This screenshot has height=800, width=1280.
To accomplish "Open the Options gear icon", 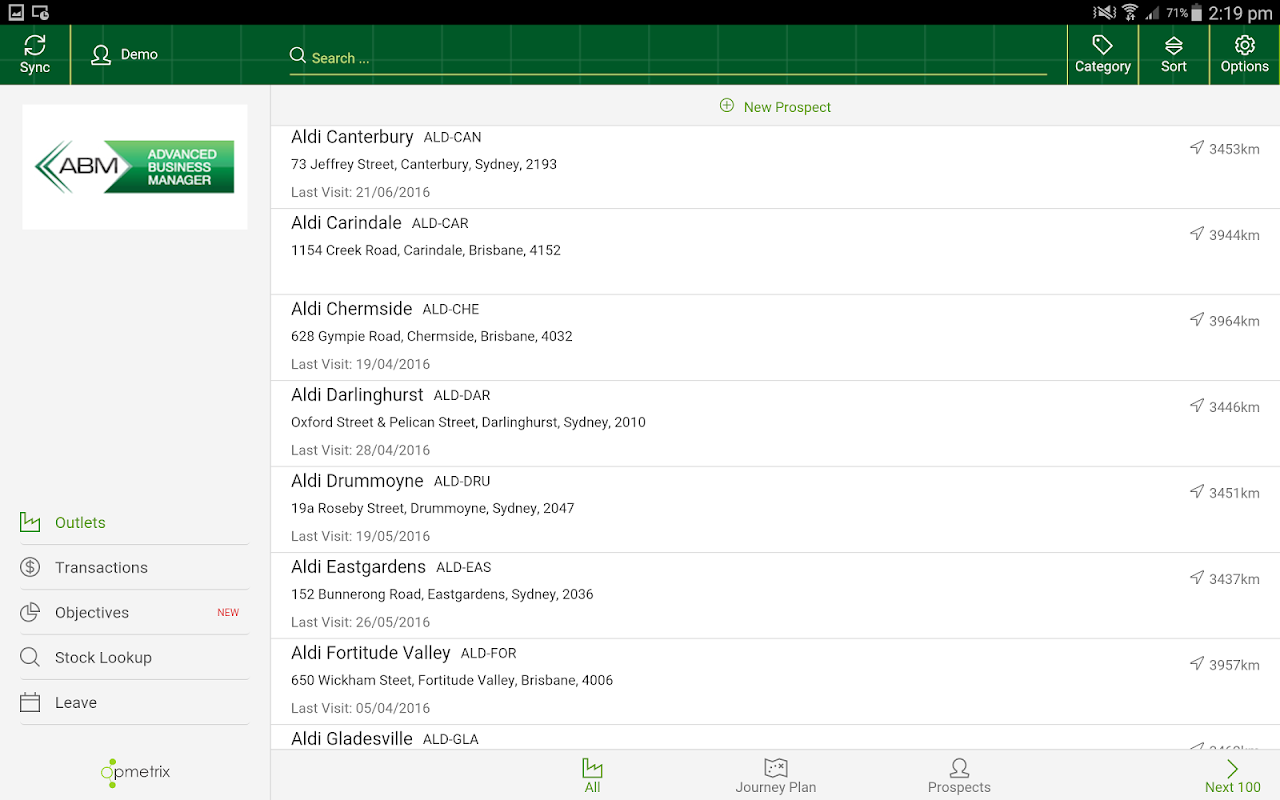I will tap(1245, 45).
